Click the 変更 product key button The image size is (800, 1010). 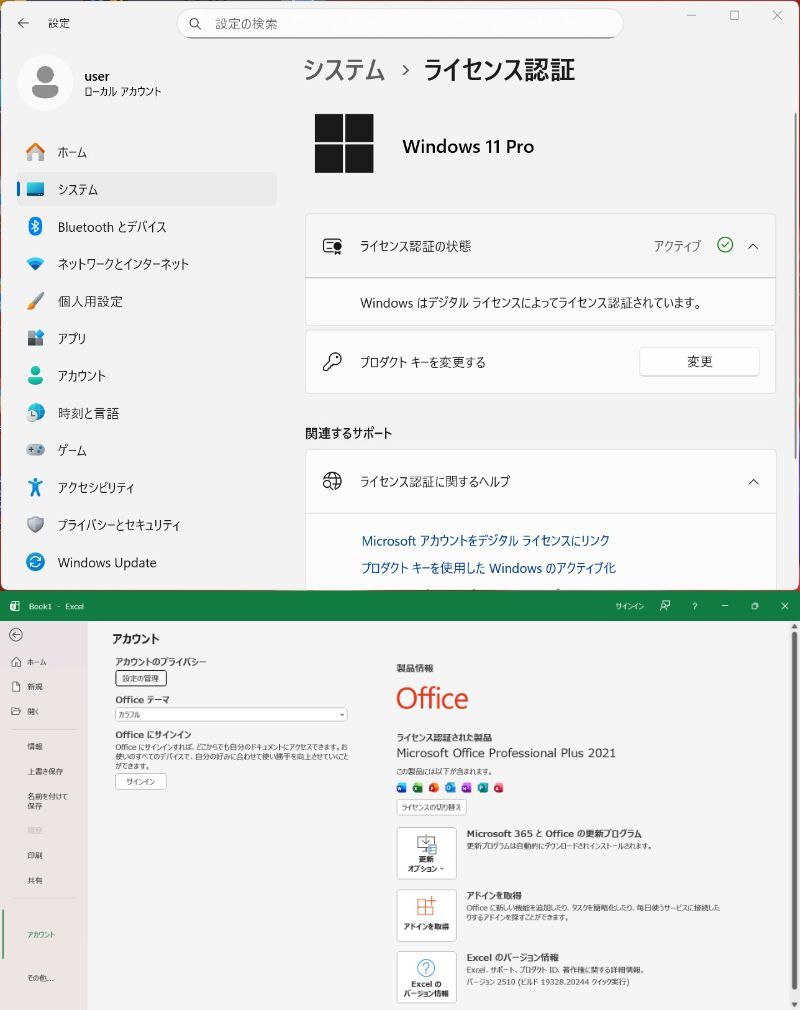[x=699, y=362]
